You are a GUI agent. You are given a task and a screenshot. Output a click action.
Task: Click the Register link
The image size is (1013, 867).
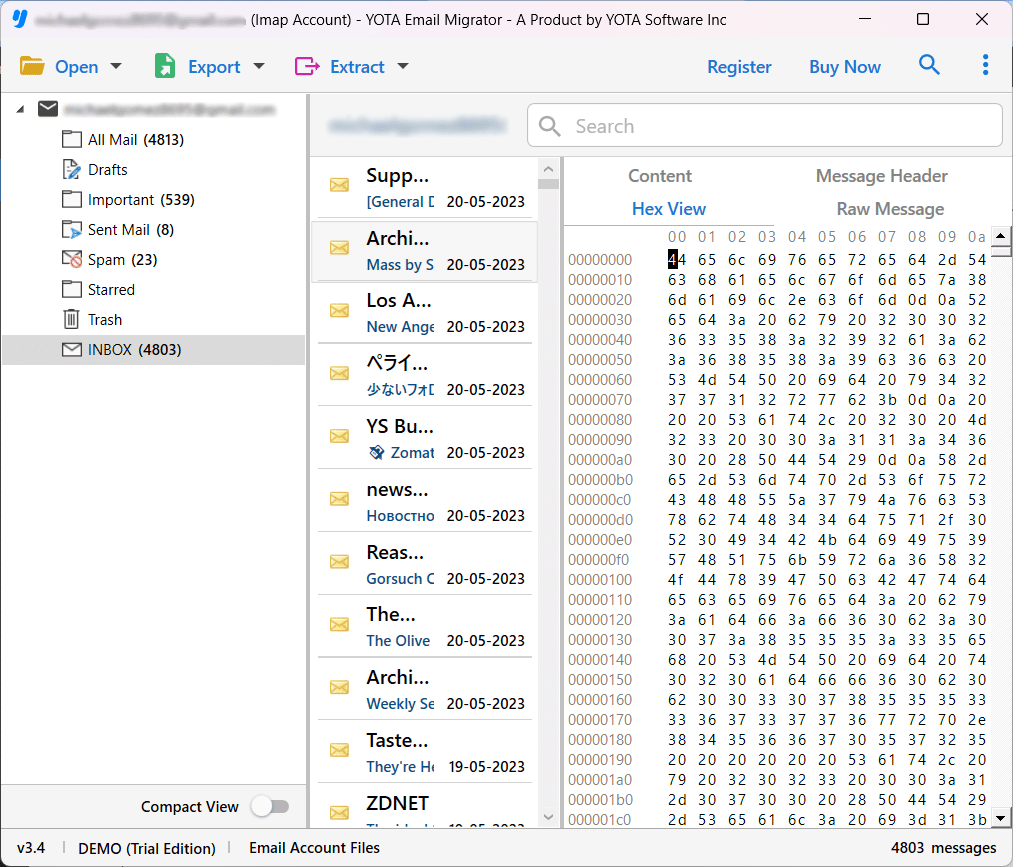pyautogui.click(x=739, y=67)
